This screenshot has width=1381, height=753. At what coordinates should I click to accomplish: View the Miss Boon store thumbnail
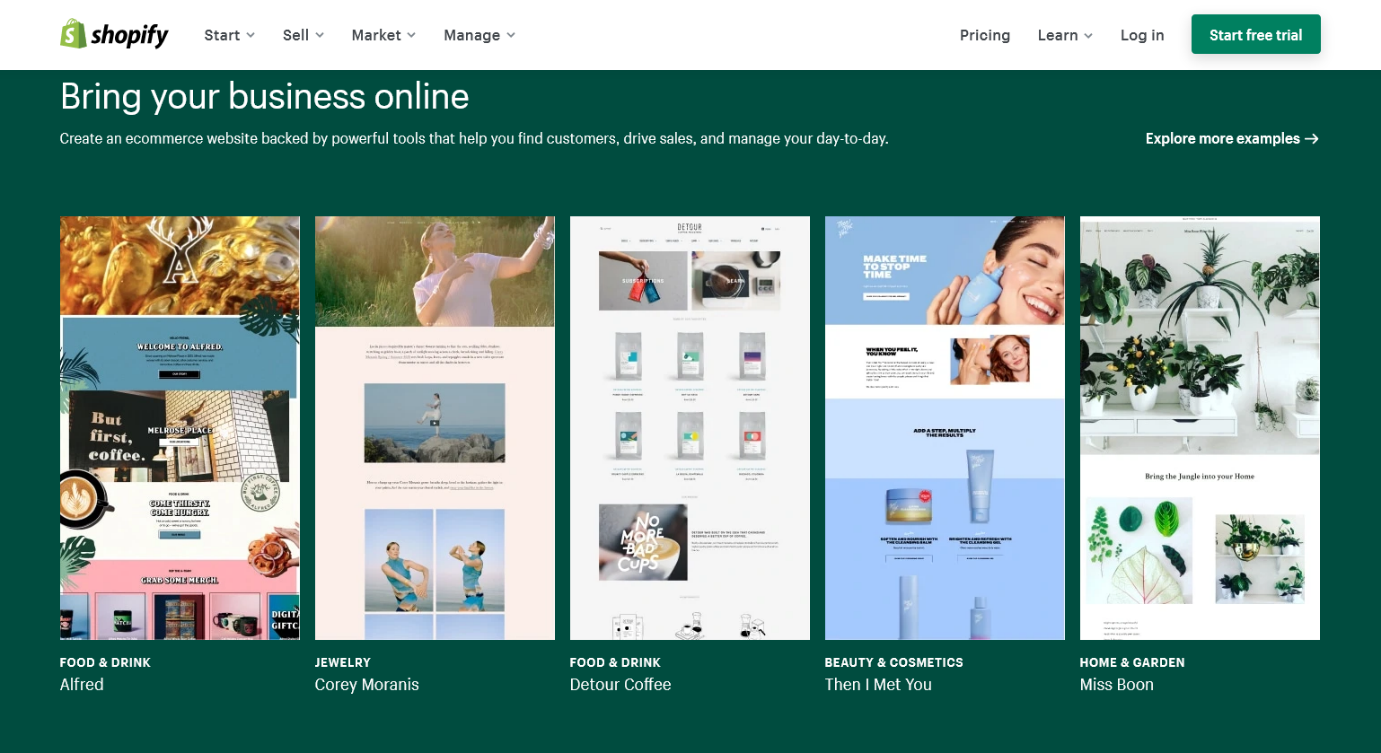[1200, 428]
